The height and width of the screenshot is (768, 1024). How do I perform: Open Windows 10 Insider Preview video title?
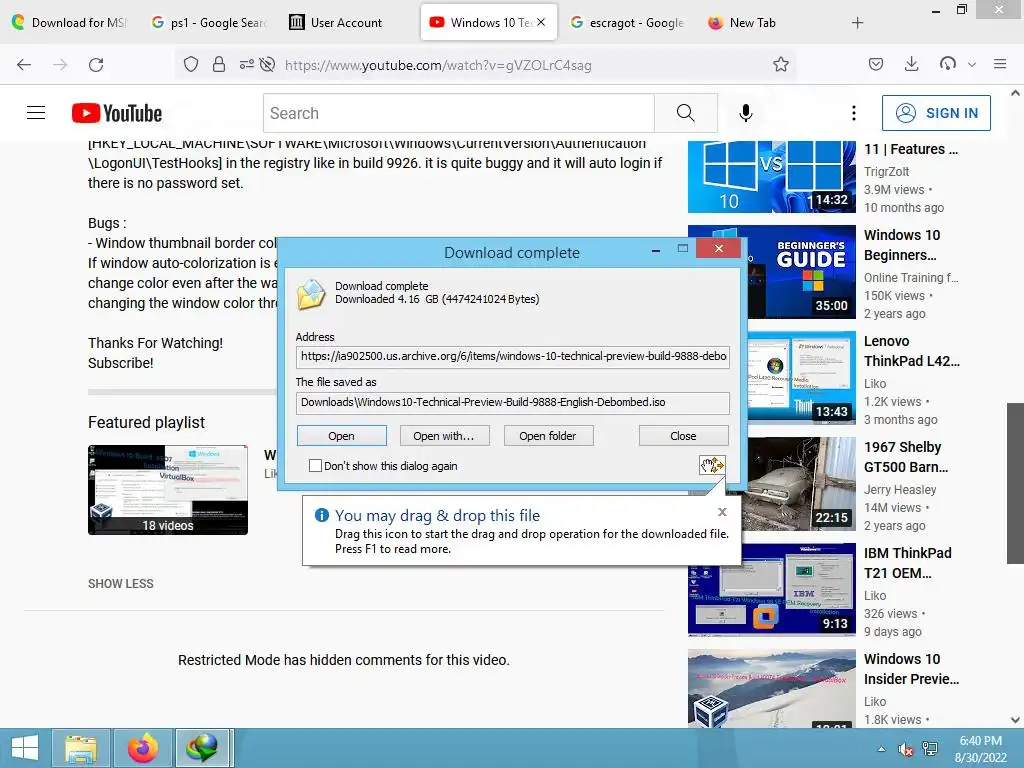(x=912, y=669)
